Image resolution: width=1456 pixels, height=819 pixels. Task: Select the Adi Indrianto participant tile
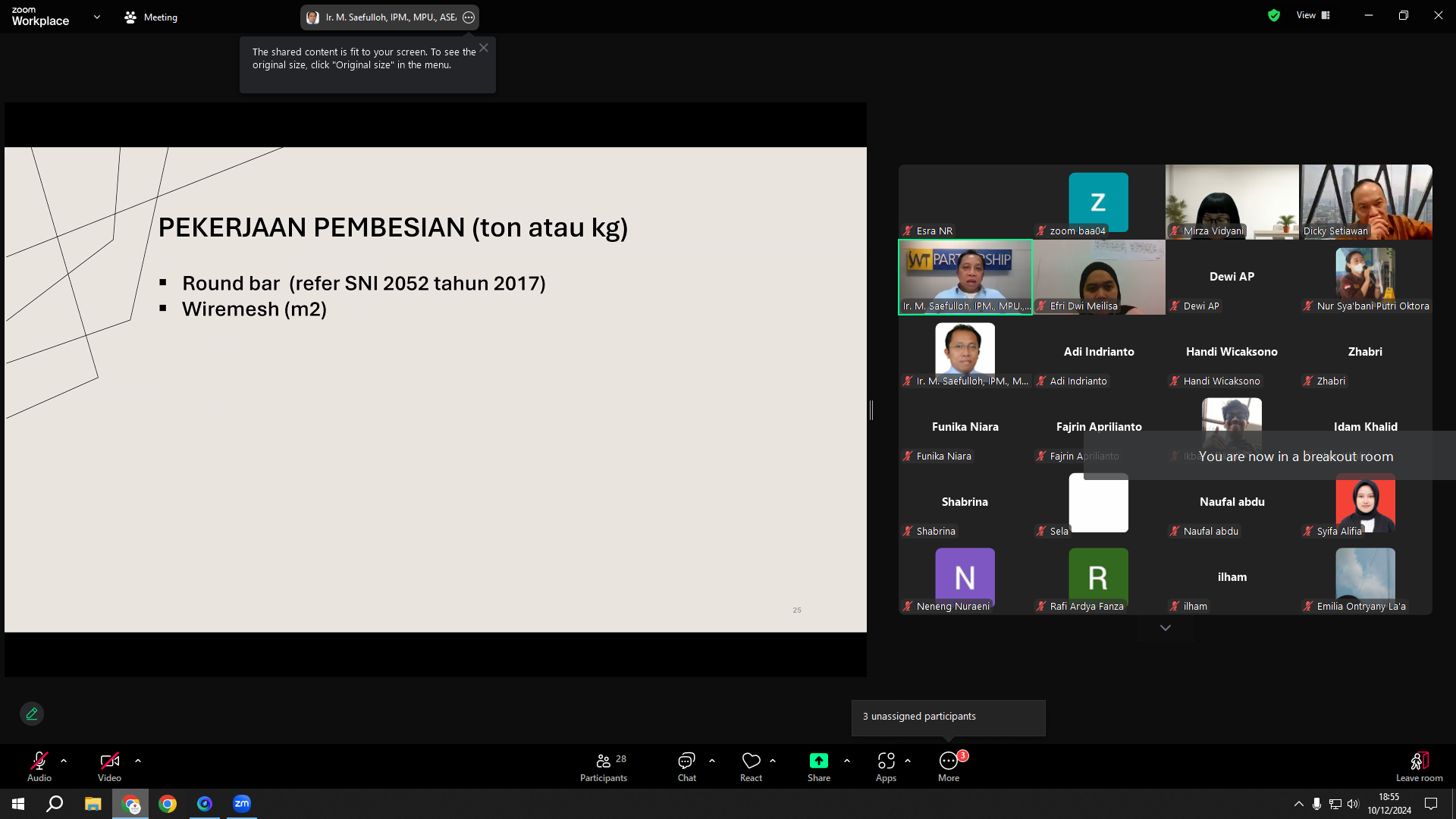tap(1099, 352)
